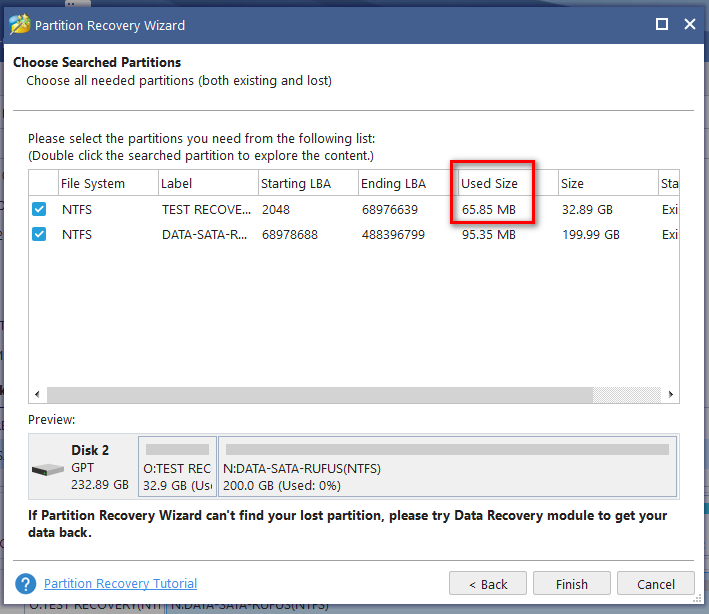Close the Partition Recovery Wizard window
This screenshot has width=709, height=614.
[x=690, y=24]
